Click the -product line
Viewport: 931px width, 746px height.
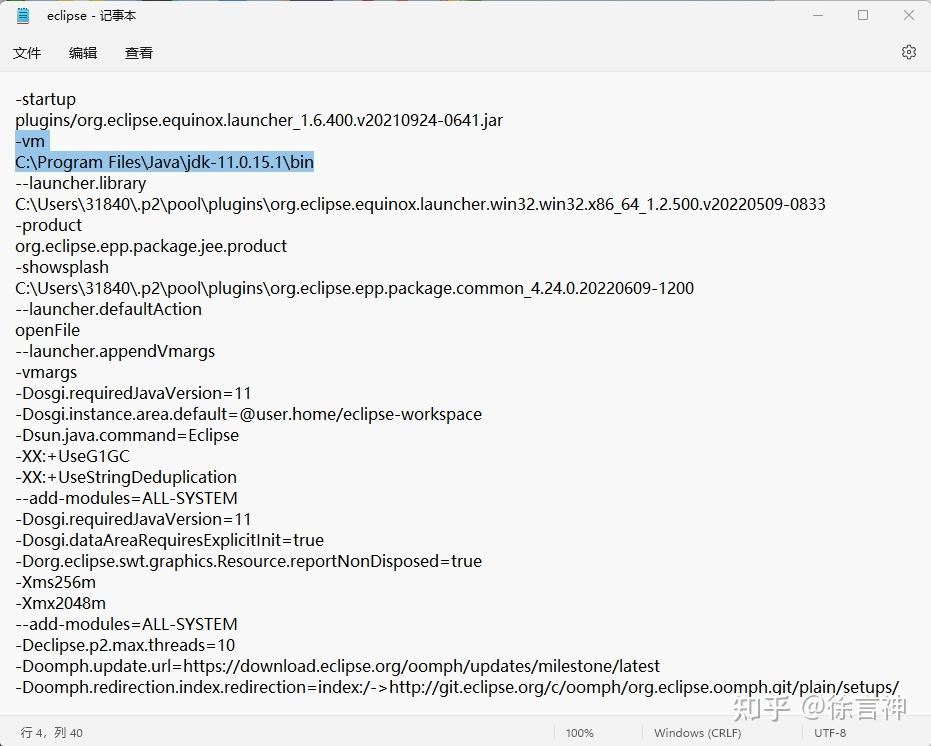tap(49, 225)
